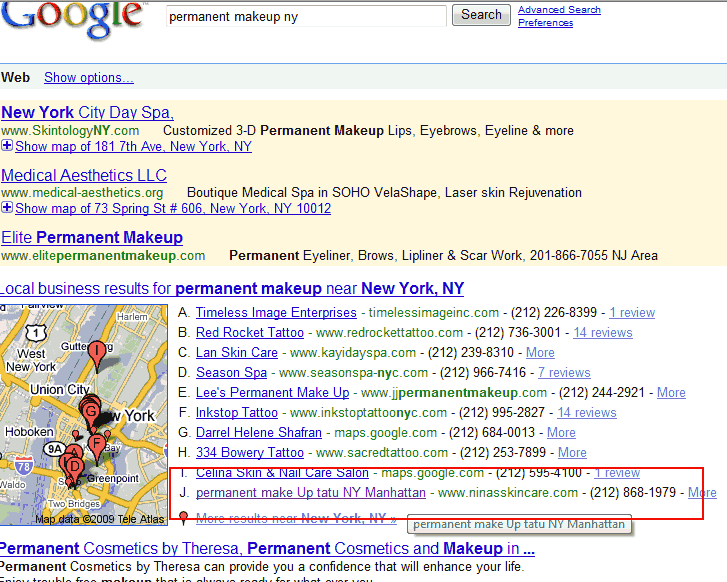Click Union City label on map
The width and height of the screenshot is (727, 582).
click(x=59, y=389)
